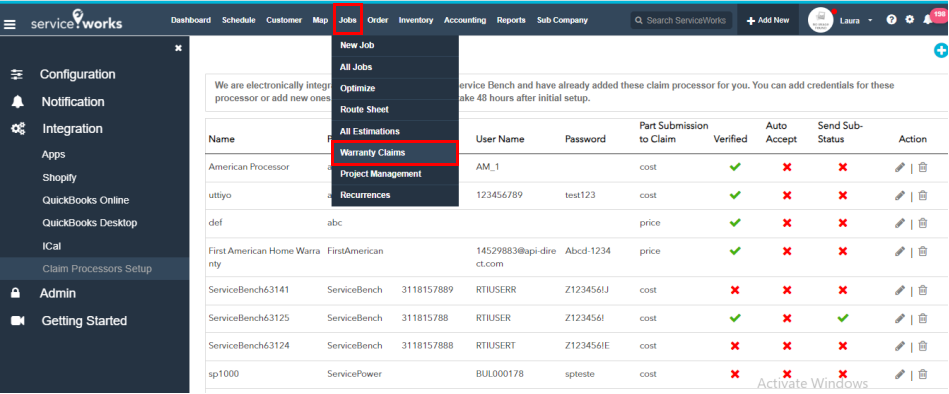Edit the First American Home Warranty row
The width and height of the screenshot is (949, 394).
pos(900,251)
